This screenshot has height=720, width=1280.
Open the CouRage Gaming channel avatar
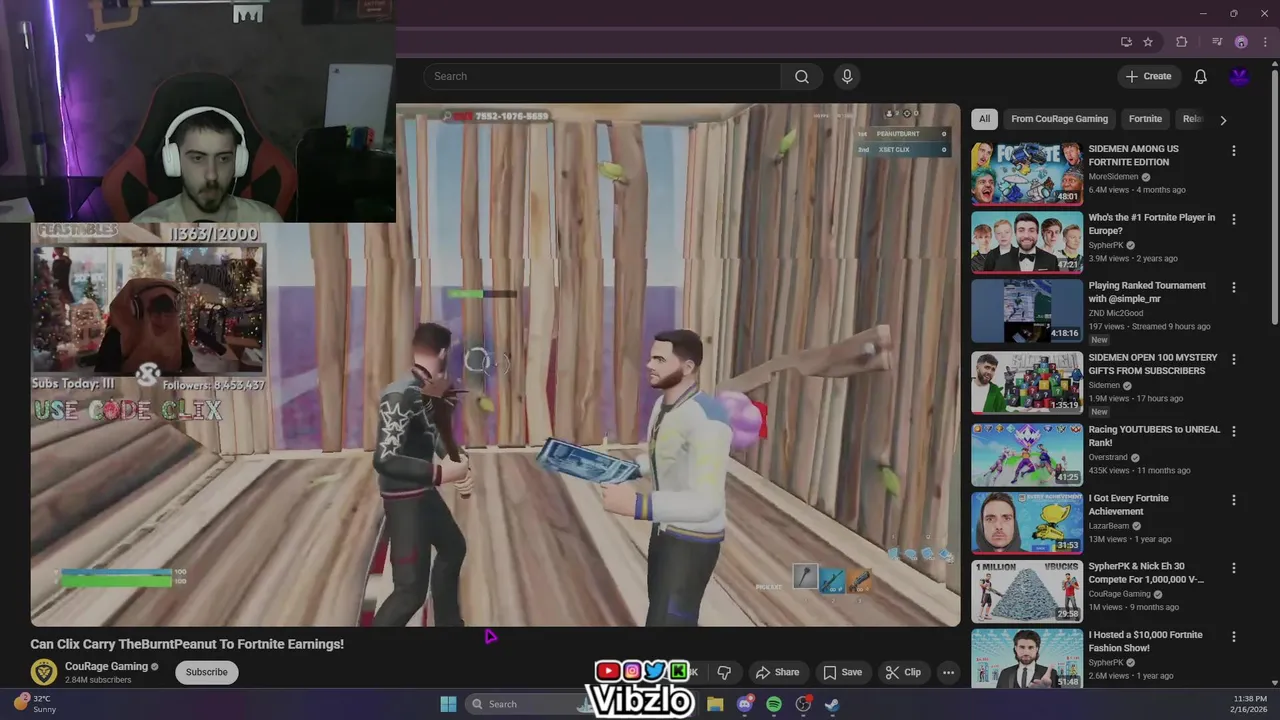[x=44, y=672]
